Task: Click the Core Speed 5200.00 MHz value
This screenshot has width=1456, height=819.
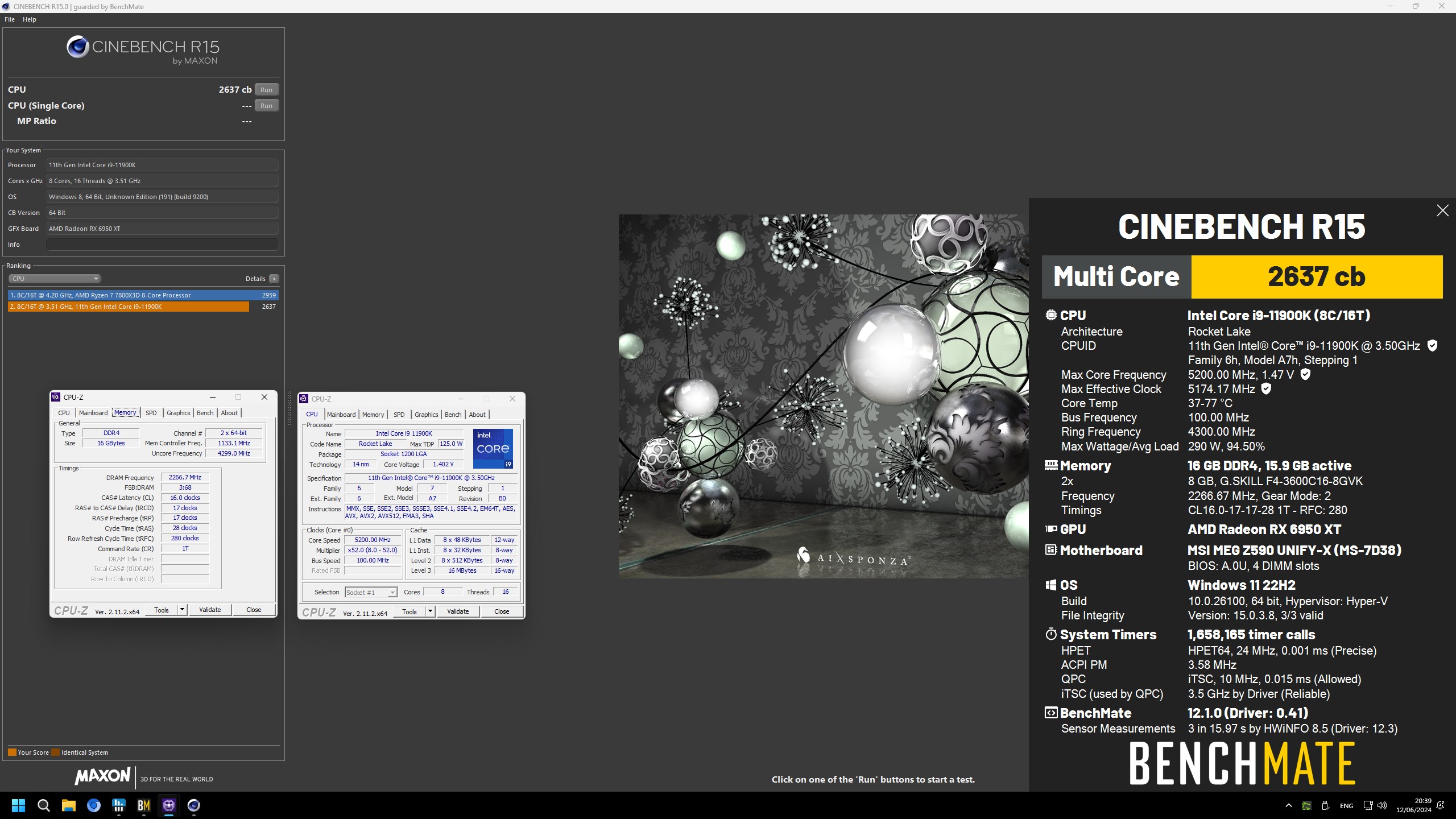Action: coord(373,540)
